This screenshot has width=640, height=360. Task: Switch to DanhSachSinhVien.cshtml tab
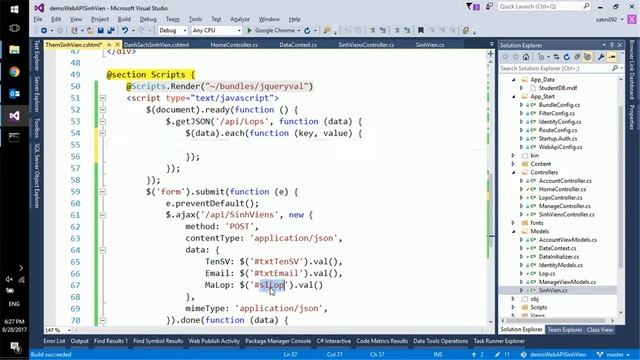[x=156, y=45]
